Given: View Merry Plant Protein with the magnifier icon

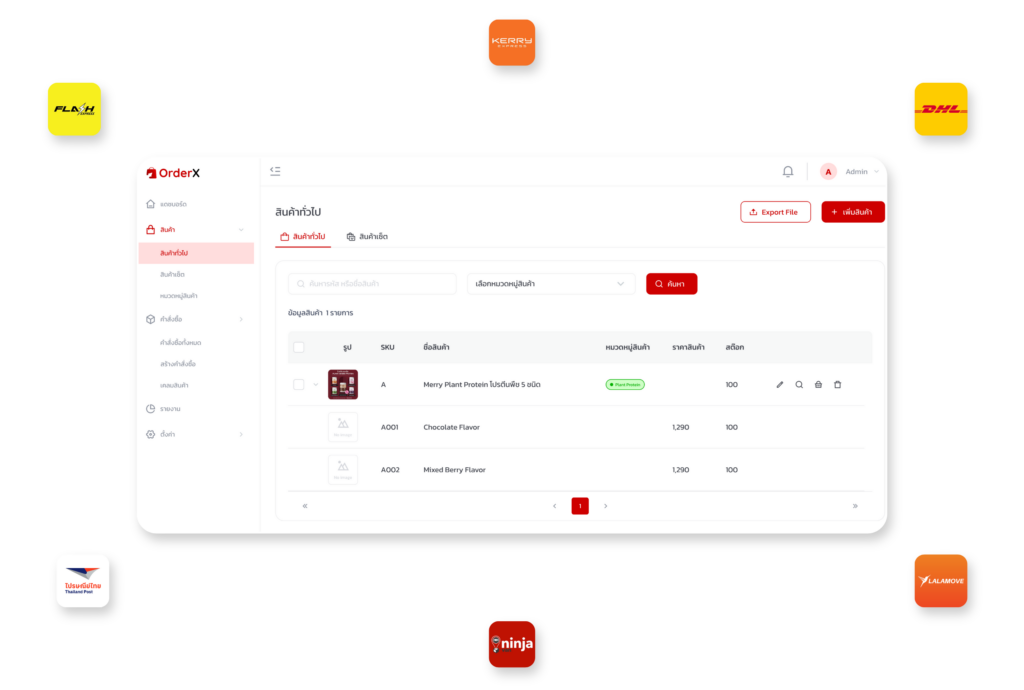Looking at the screenshot, I should [x=799, y=384].
